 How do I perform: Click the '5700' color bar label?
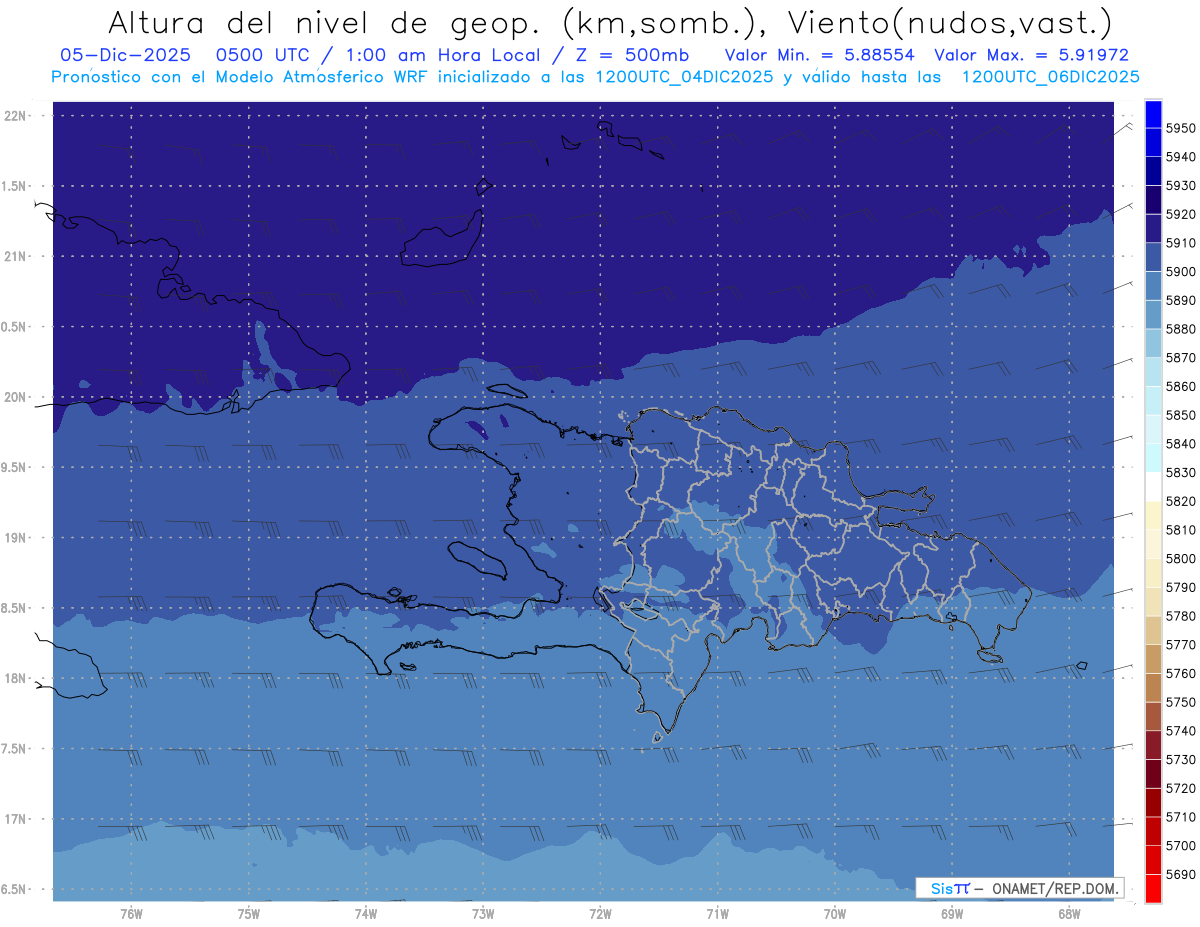tap(1181, 845)
